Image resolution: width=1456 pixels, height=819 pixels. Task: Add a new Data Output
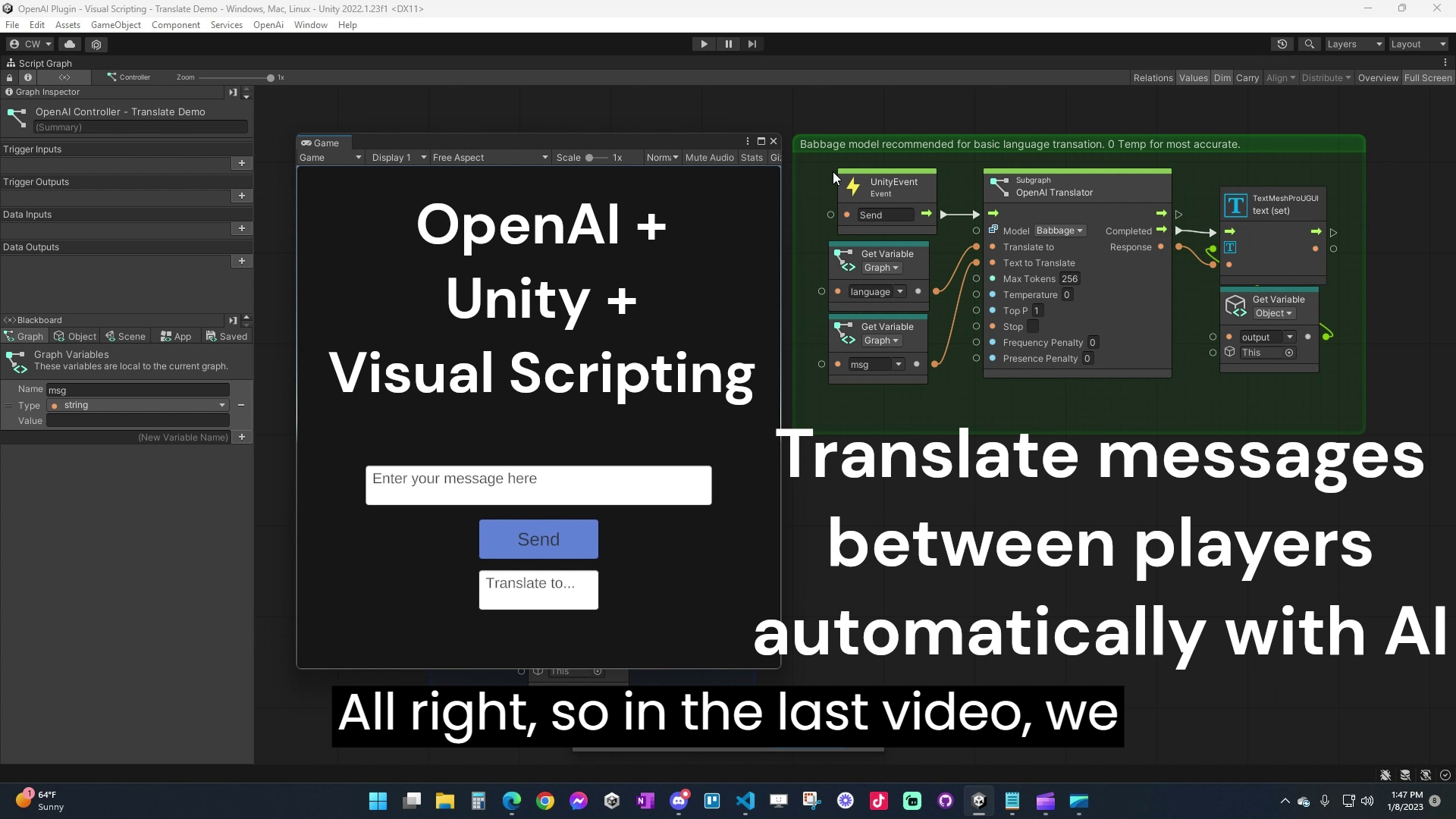pyautogui.click(x=242, y=261)
